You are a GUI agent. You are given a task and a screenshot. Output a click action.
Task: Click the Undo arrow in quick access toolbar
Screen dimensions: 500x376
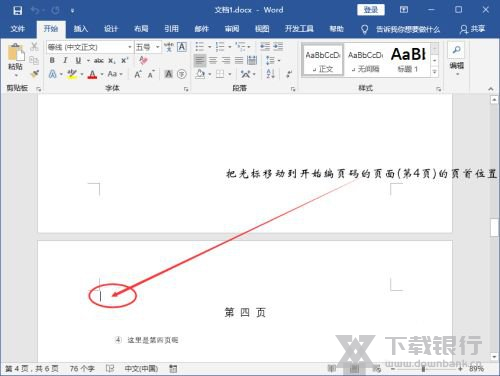35,10
